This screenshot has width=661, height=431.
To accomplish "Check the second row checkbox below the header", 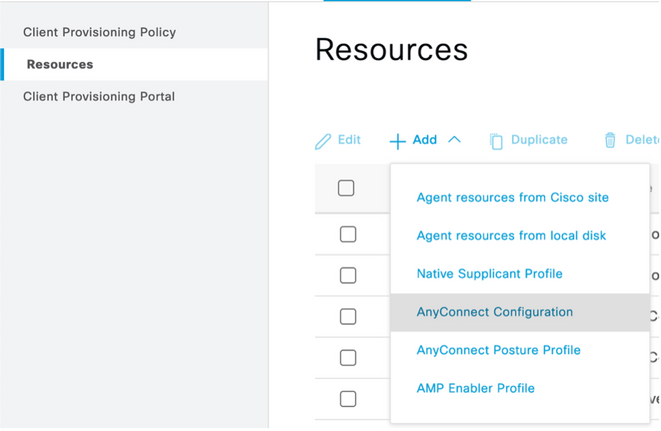I will pyautogui.click(x=348, y=275).
